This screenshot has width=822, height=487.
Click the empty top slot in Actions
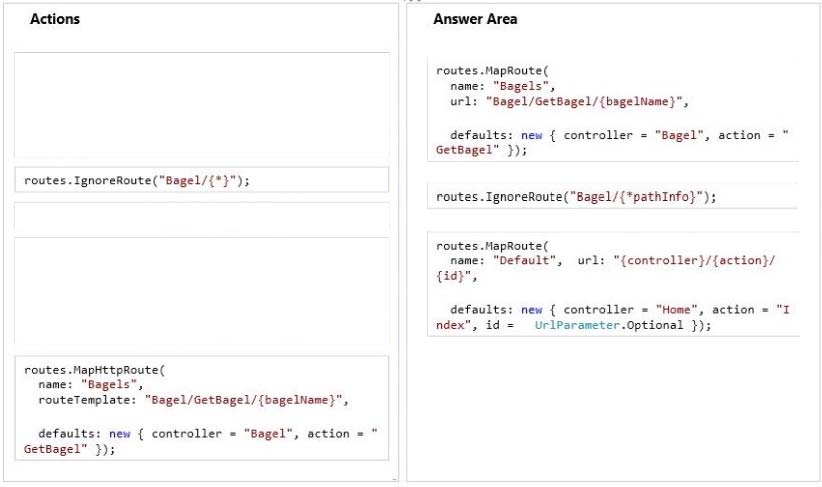coord(202,105)
